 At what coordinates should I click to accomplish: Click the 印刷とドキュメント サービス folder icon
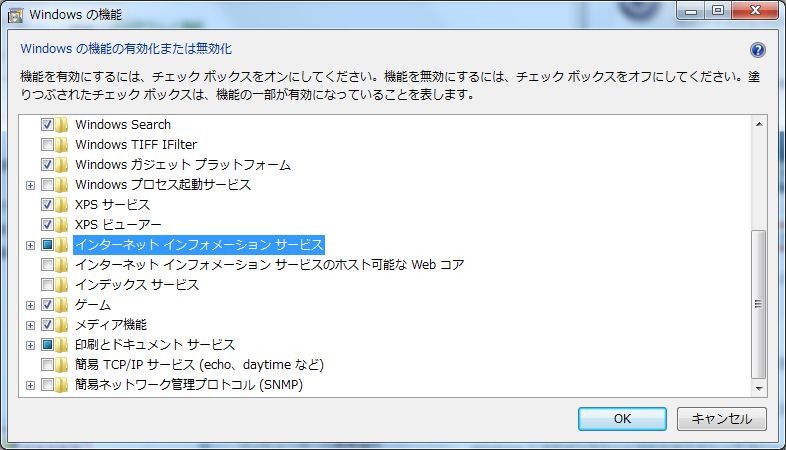click(x=62, y=345)
